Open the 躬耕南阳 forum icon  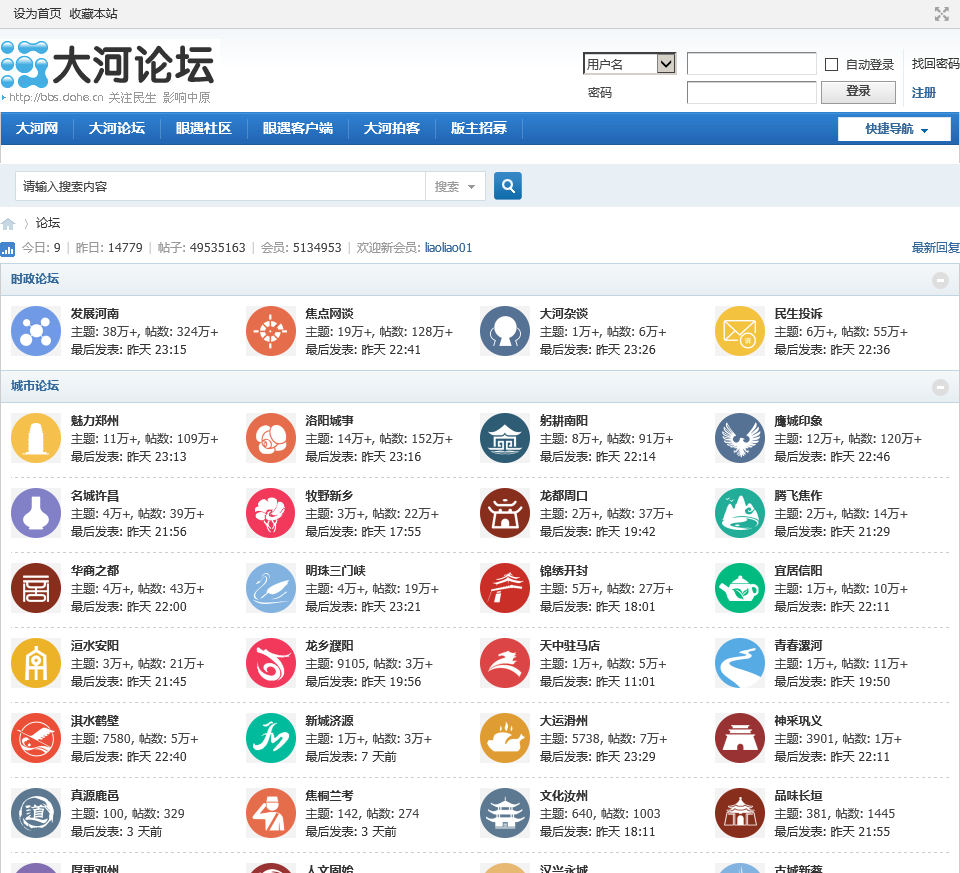(x=505, y=438)
